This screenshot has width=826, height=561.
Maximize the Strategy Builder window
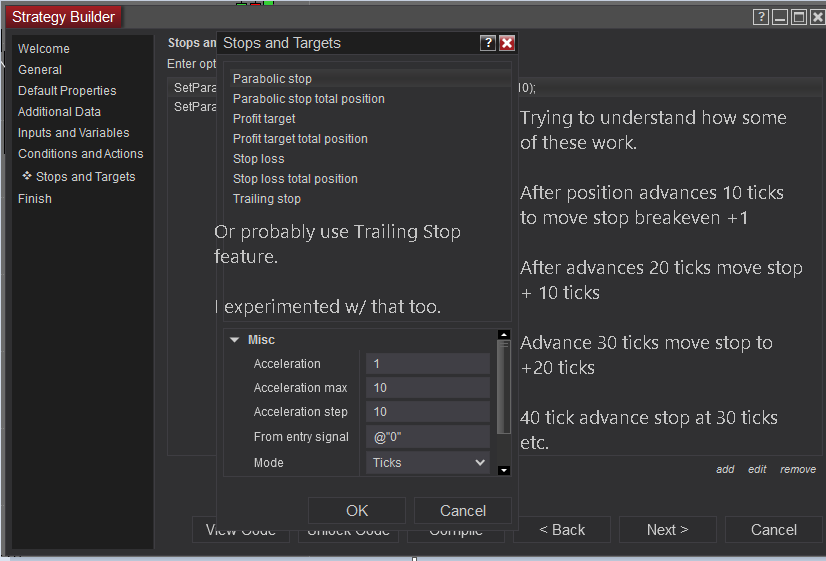(799, 17)
